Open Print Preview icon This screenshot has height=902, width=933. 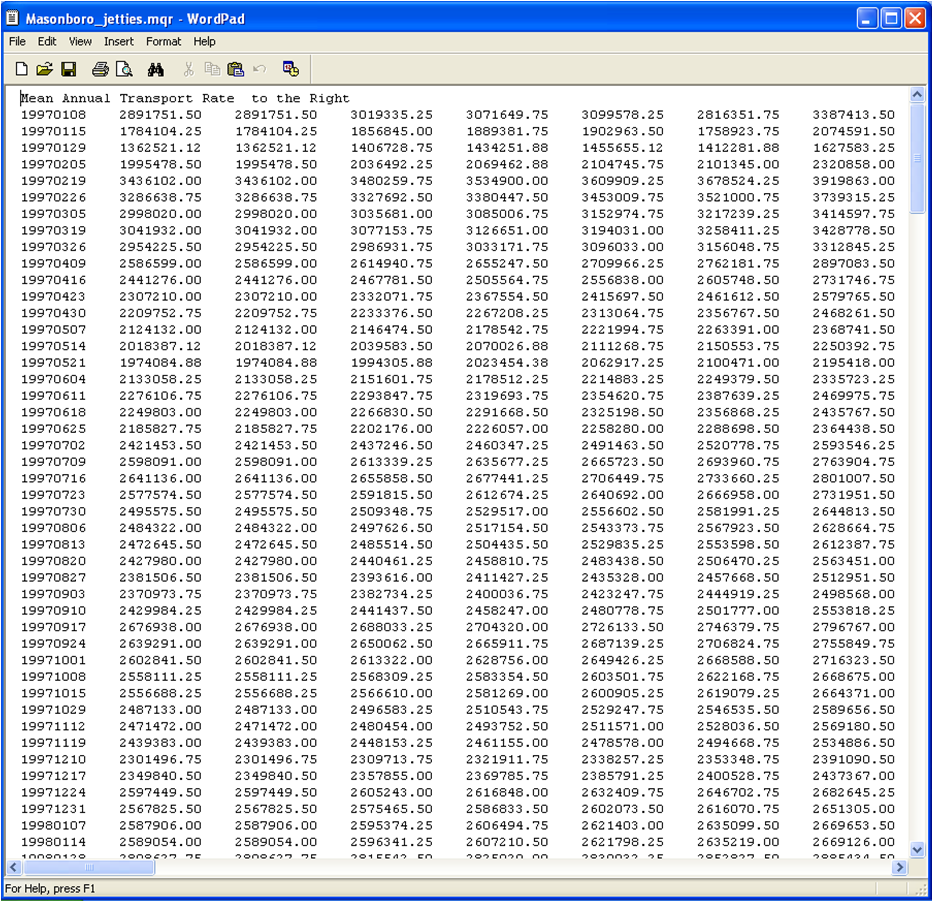point(124,70)
